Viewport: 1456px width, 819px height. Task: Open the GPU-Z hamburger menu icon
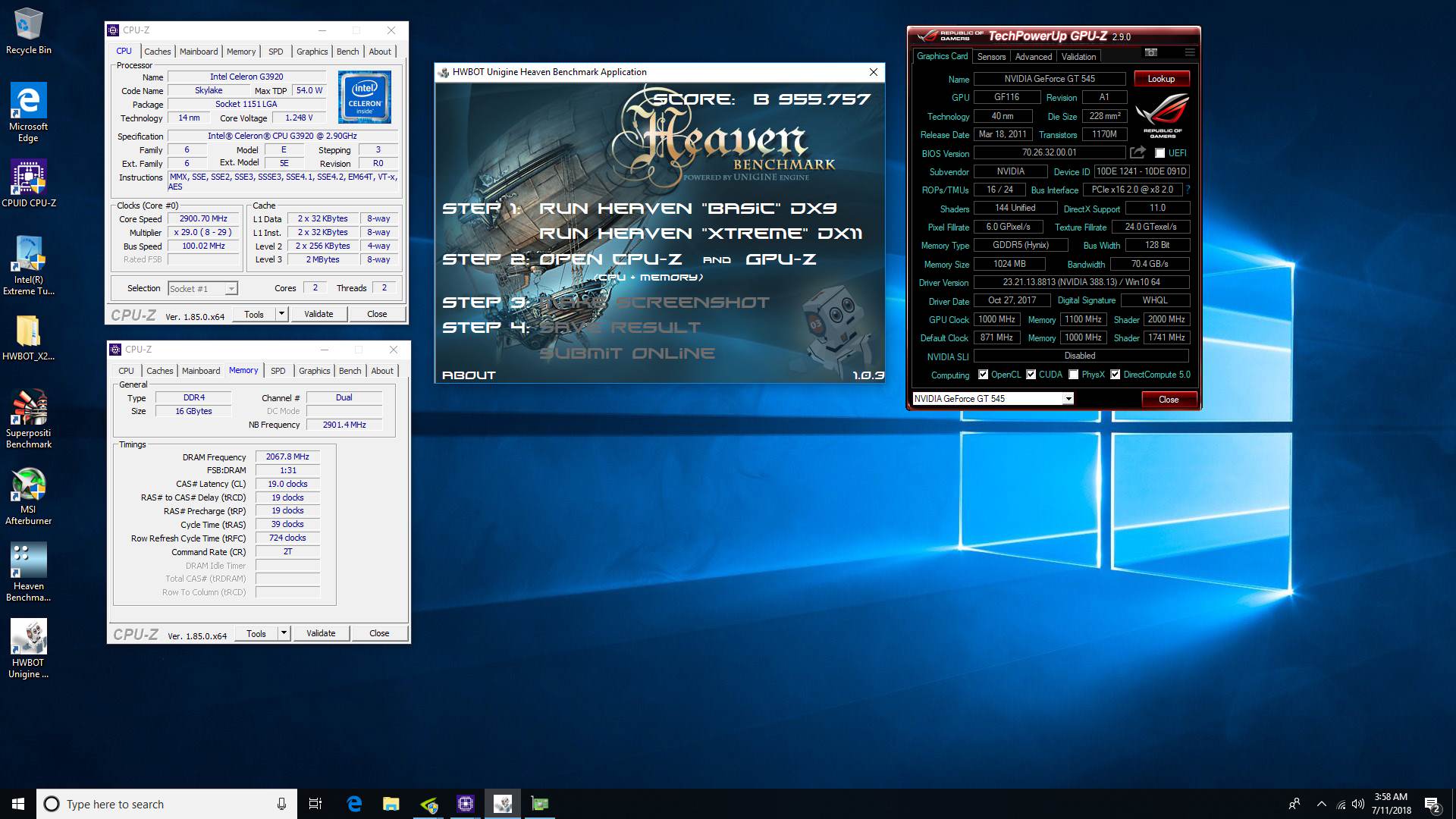pyautogui.click(x=1190, y=52)
